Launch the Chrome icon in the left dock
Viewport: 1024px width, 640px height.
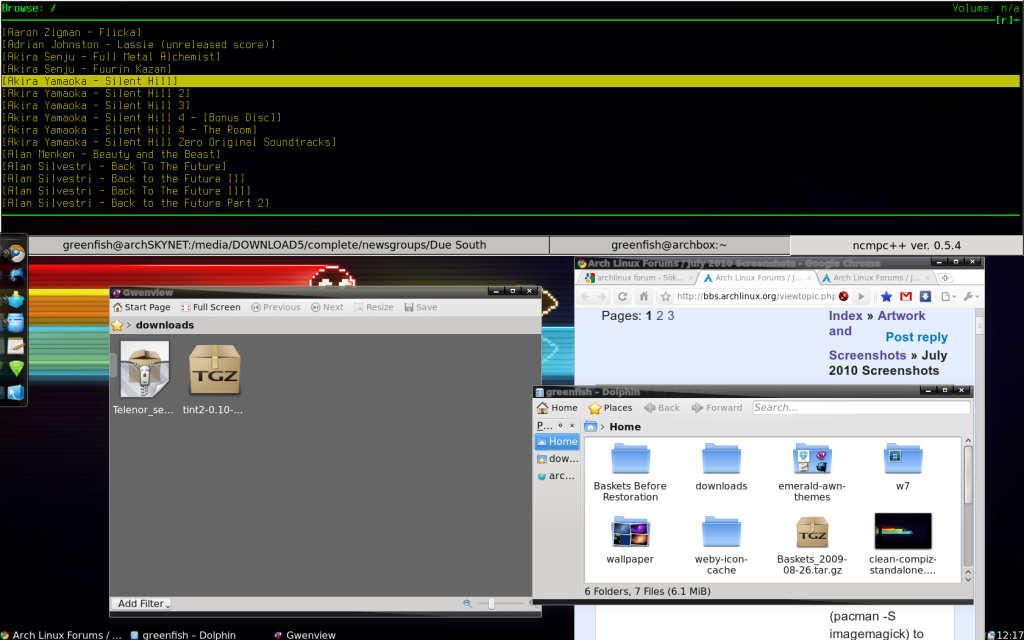click(x=14, y=253)
